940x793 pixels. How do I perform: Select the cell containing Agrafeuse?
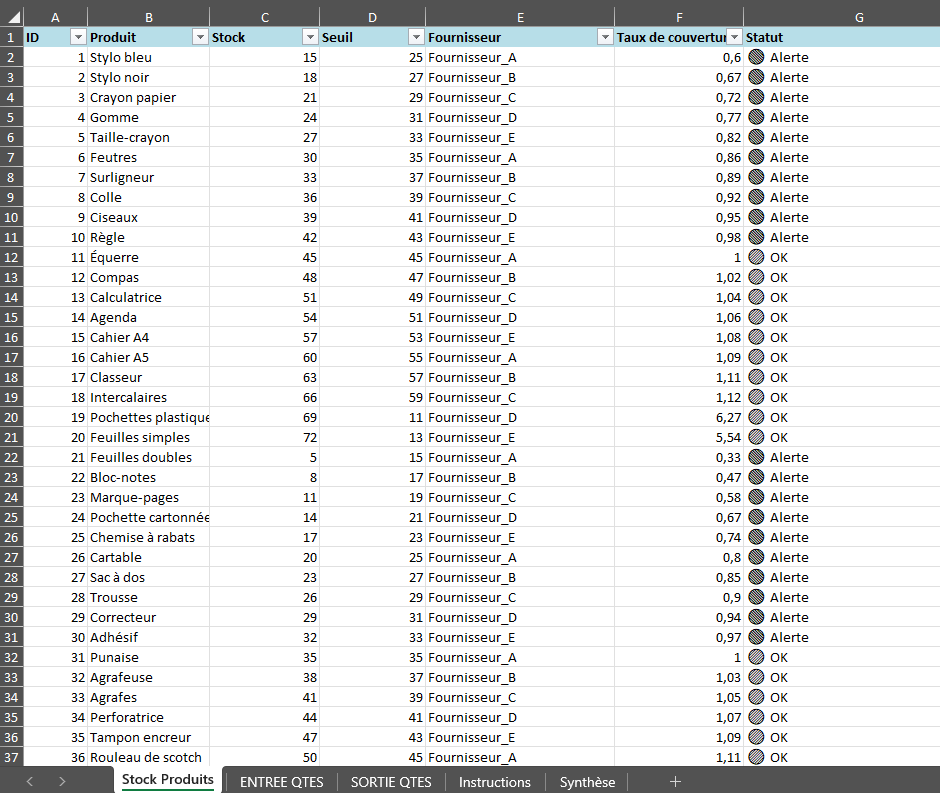tap(149, 677)
